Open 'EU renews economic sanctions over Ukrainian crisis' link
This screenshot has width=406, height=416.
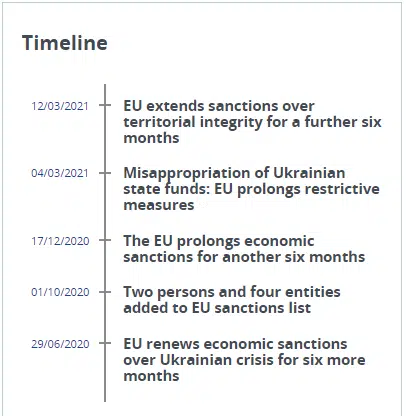click(244, 360)
